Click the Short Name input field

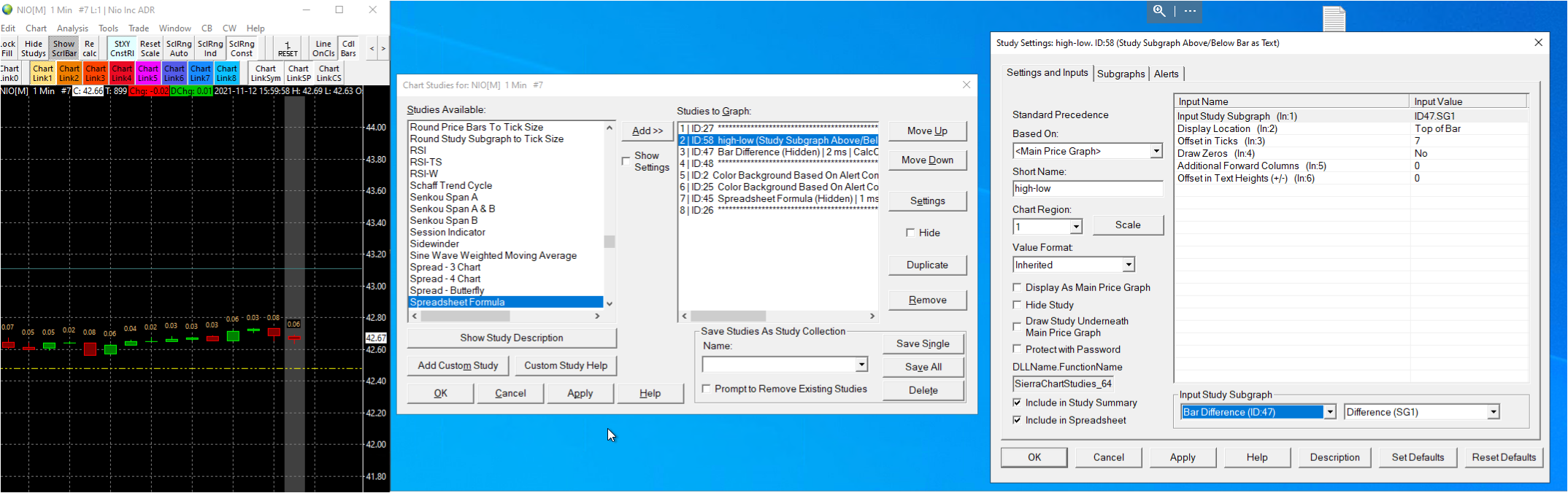tap(1087, 188)
